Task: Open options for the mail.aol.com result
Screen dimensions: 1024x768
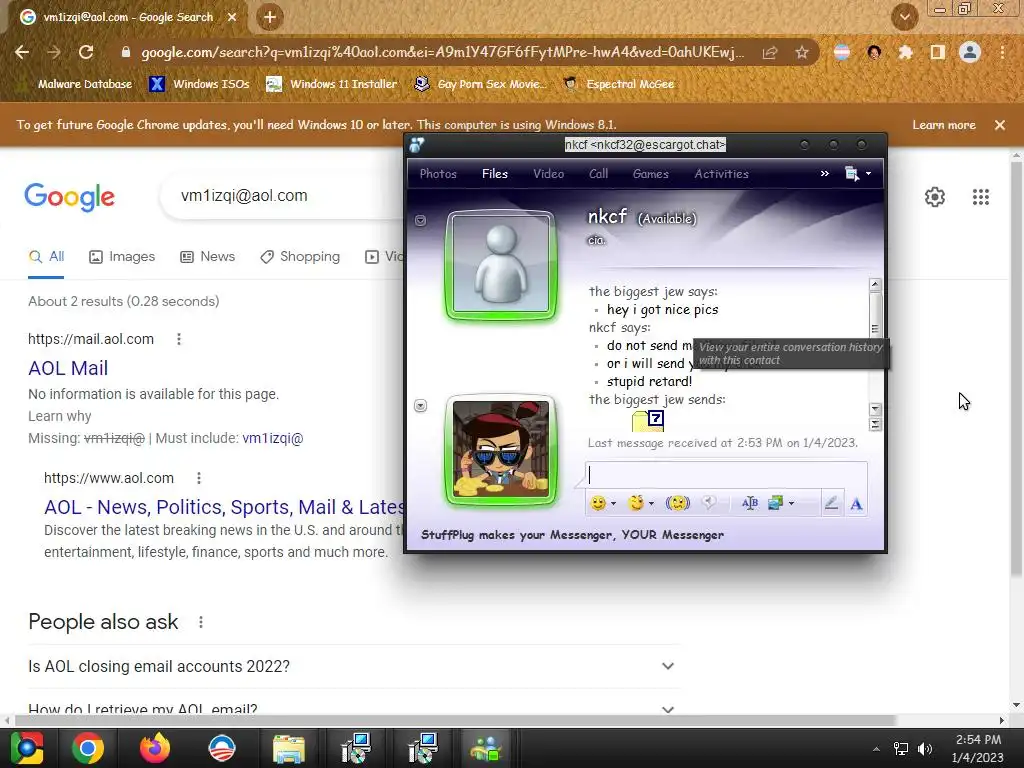Action: (179, 339)
